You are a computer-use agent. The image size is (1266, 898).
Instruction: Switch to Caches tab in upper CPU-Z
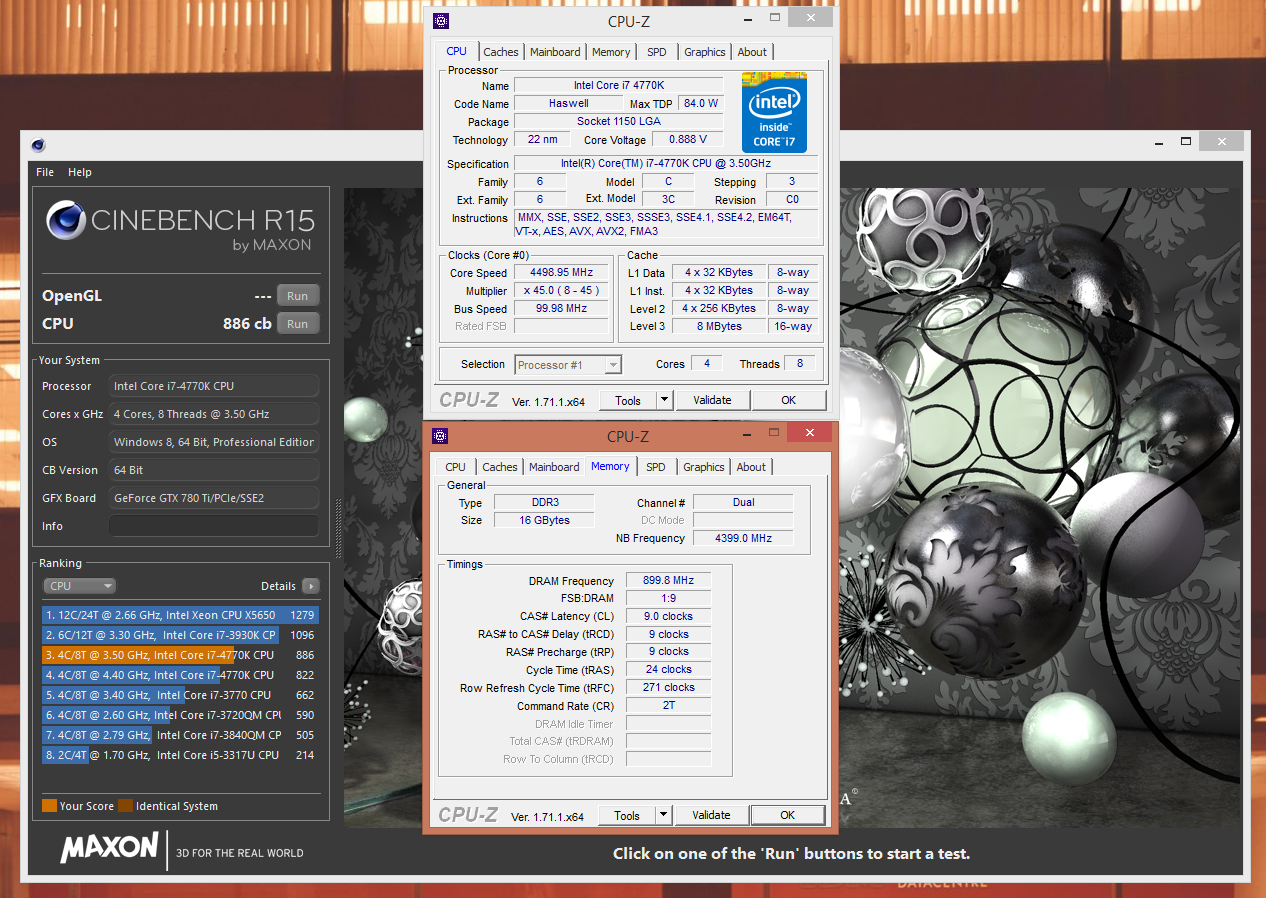pyautogui.click(x=501, y=52)
